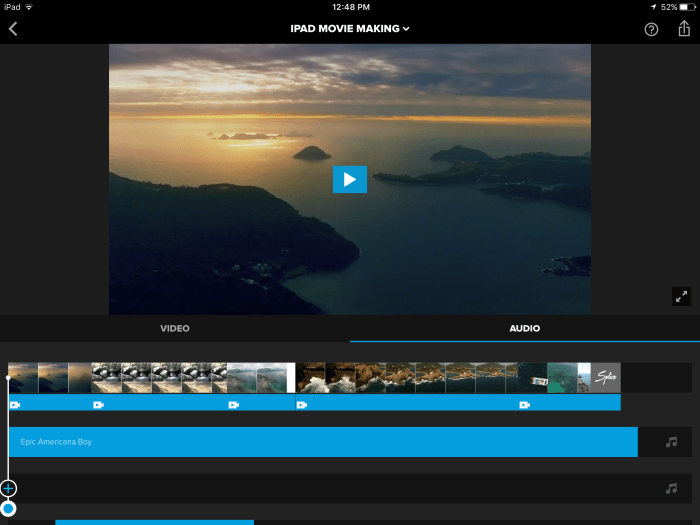Expand the video preview to fullscreen
Image resolution: width=700 pixels, height=525 pixels.
point(681,296)
